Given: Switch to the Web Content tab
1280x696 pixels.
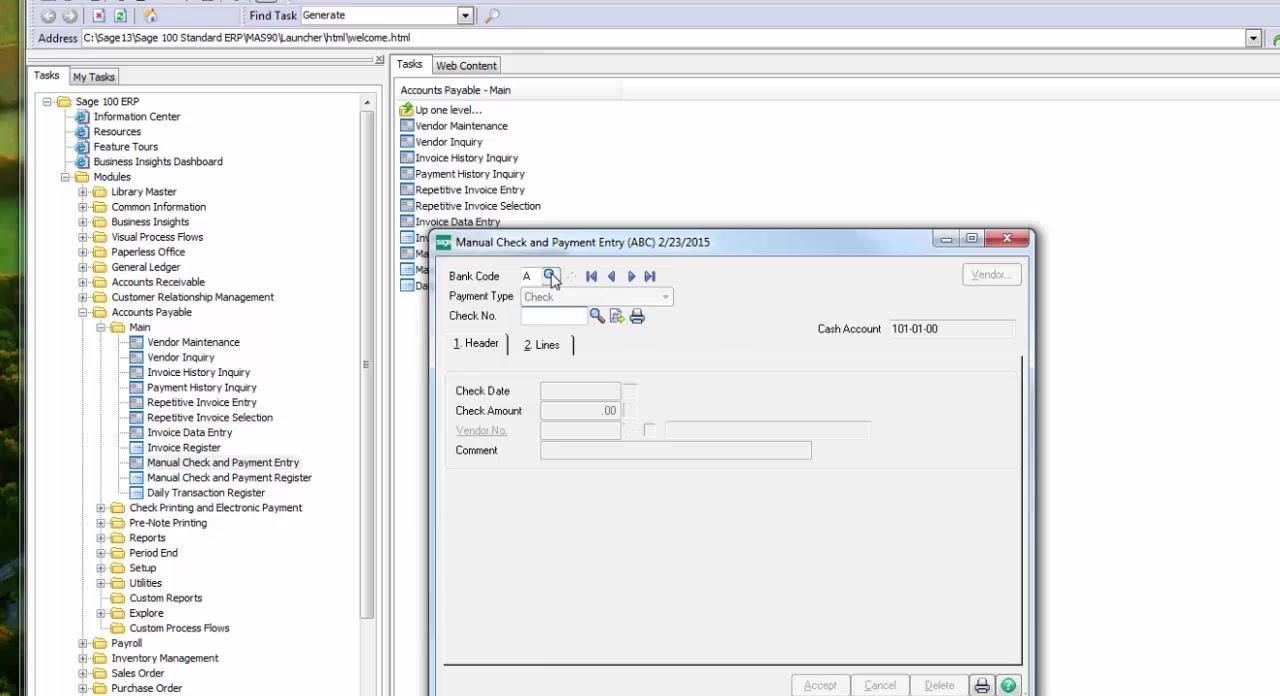Looking at the screenshot, I should click(x=466, y=66).
